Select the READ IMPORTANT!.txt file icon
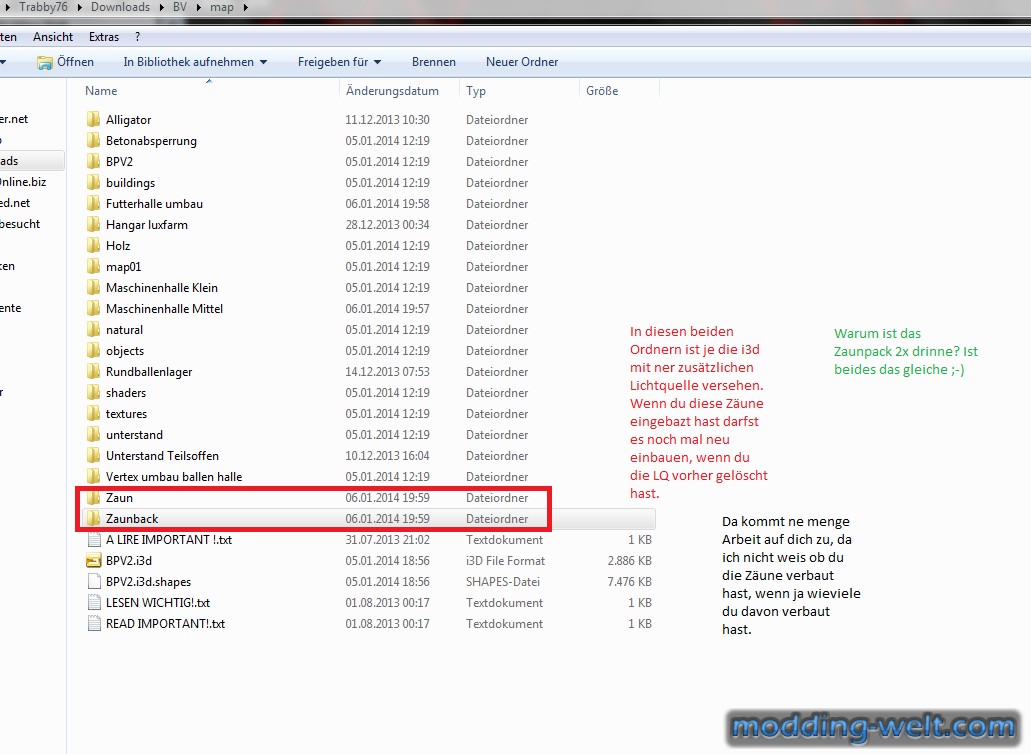1031x754 pixels. tap(93, 624)
